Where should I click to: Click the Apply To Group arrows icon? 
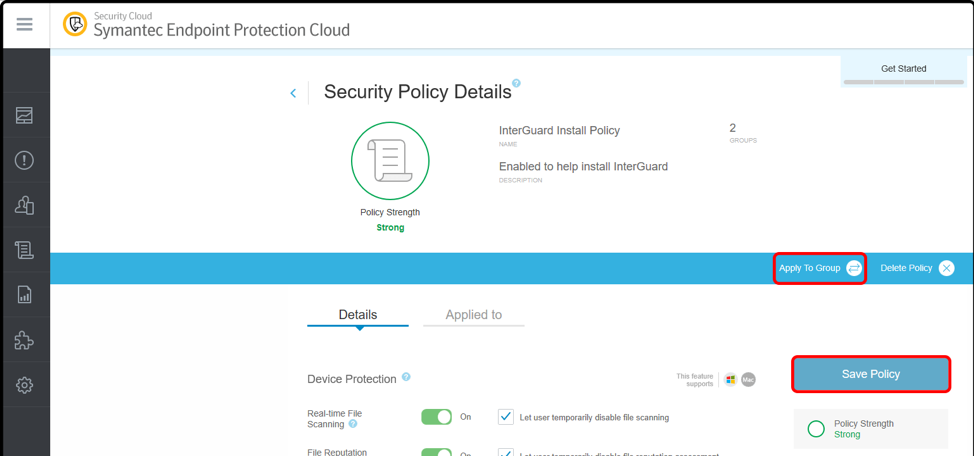click(x=854, y=268)
